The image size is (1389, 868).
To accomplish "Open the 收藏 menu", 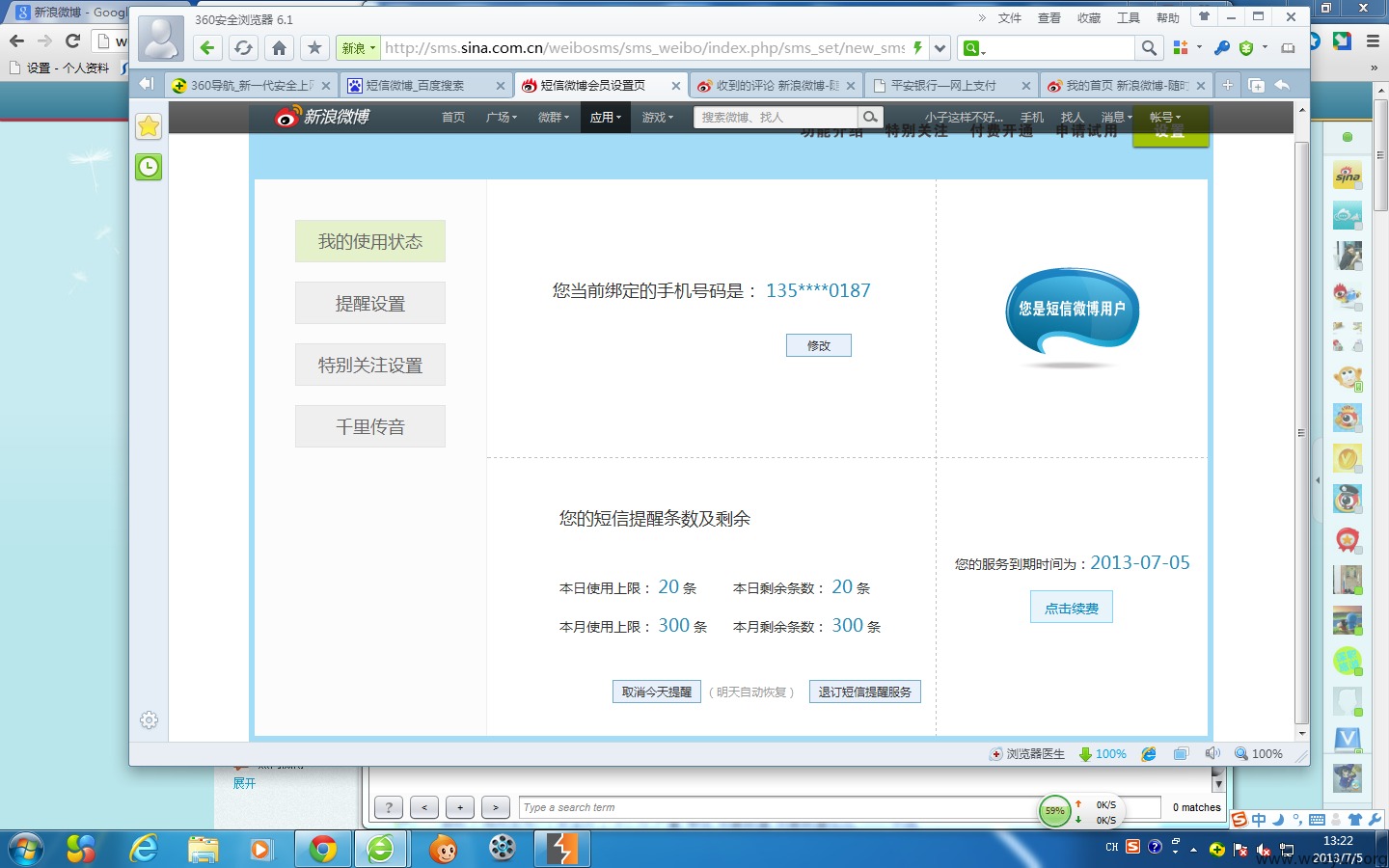I will point(1089,18).
